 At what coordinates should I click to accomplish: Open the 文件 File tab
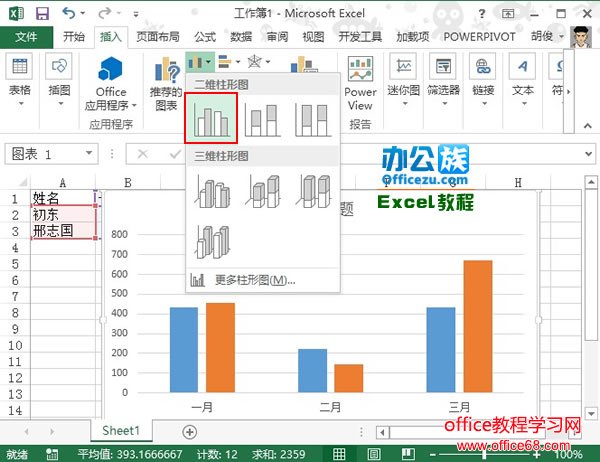(x=26, y=37)
